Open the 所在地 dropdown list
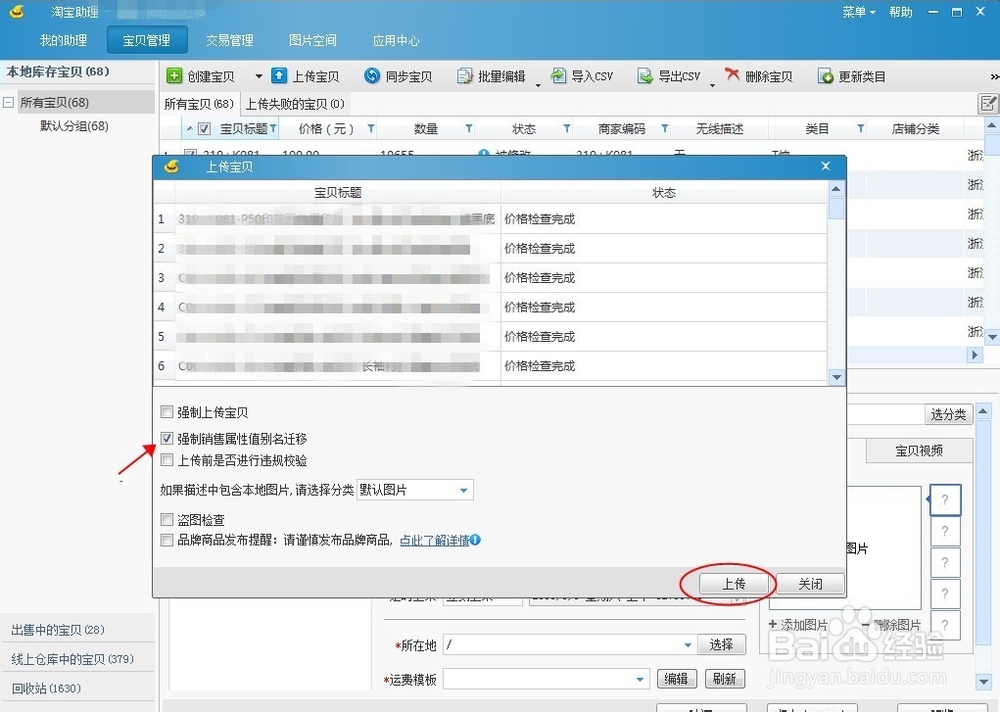This screenshot has height=712, width=1000. (x=685, y=644)
